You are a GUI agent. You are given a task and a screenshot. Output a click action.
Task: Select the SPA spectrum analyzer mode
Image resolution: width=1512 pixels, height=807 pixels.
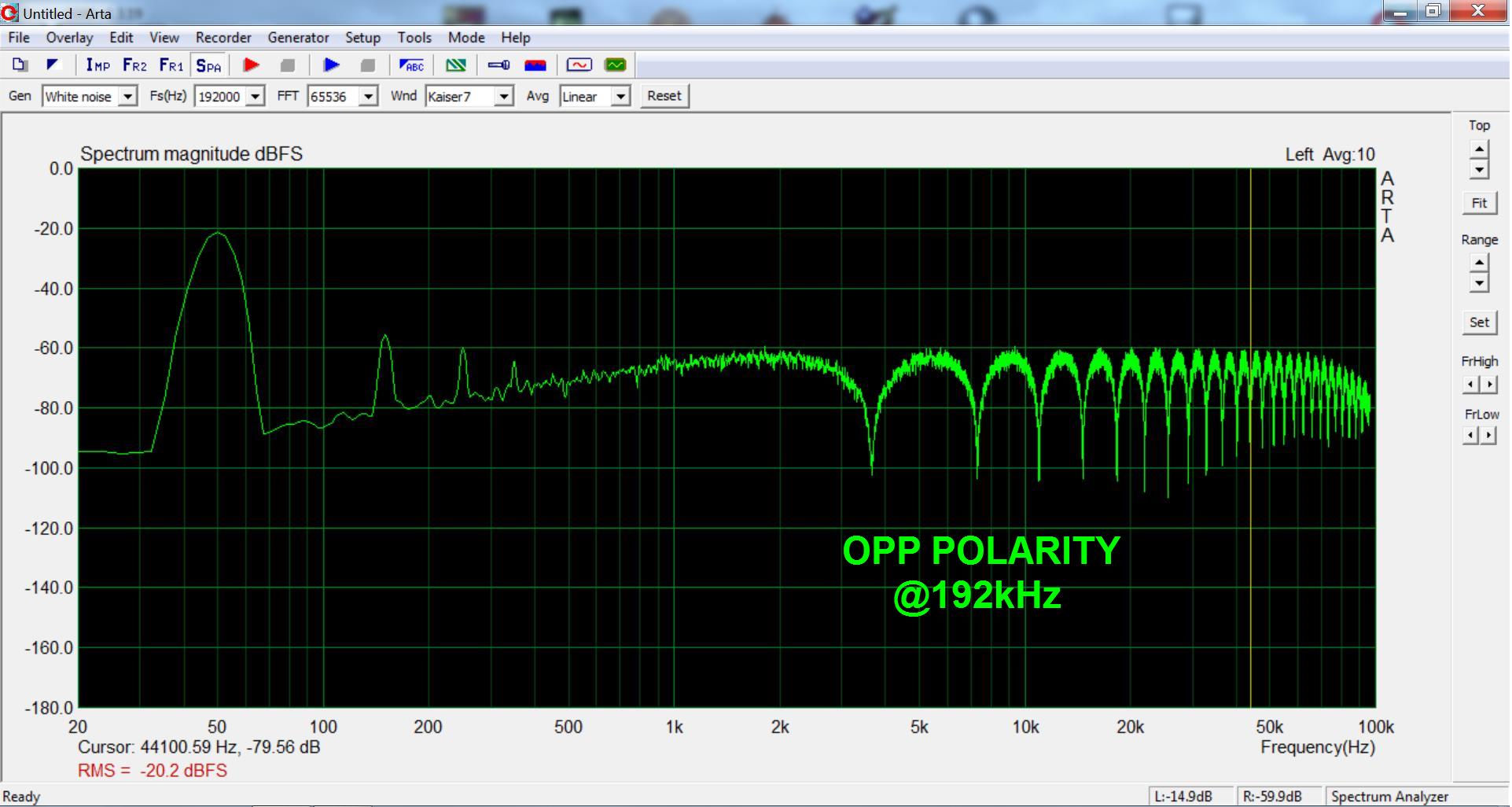click(x=208, y=65)
